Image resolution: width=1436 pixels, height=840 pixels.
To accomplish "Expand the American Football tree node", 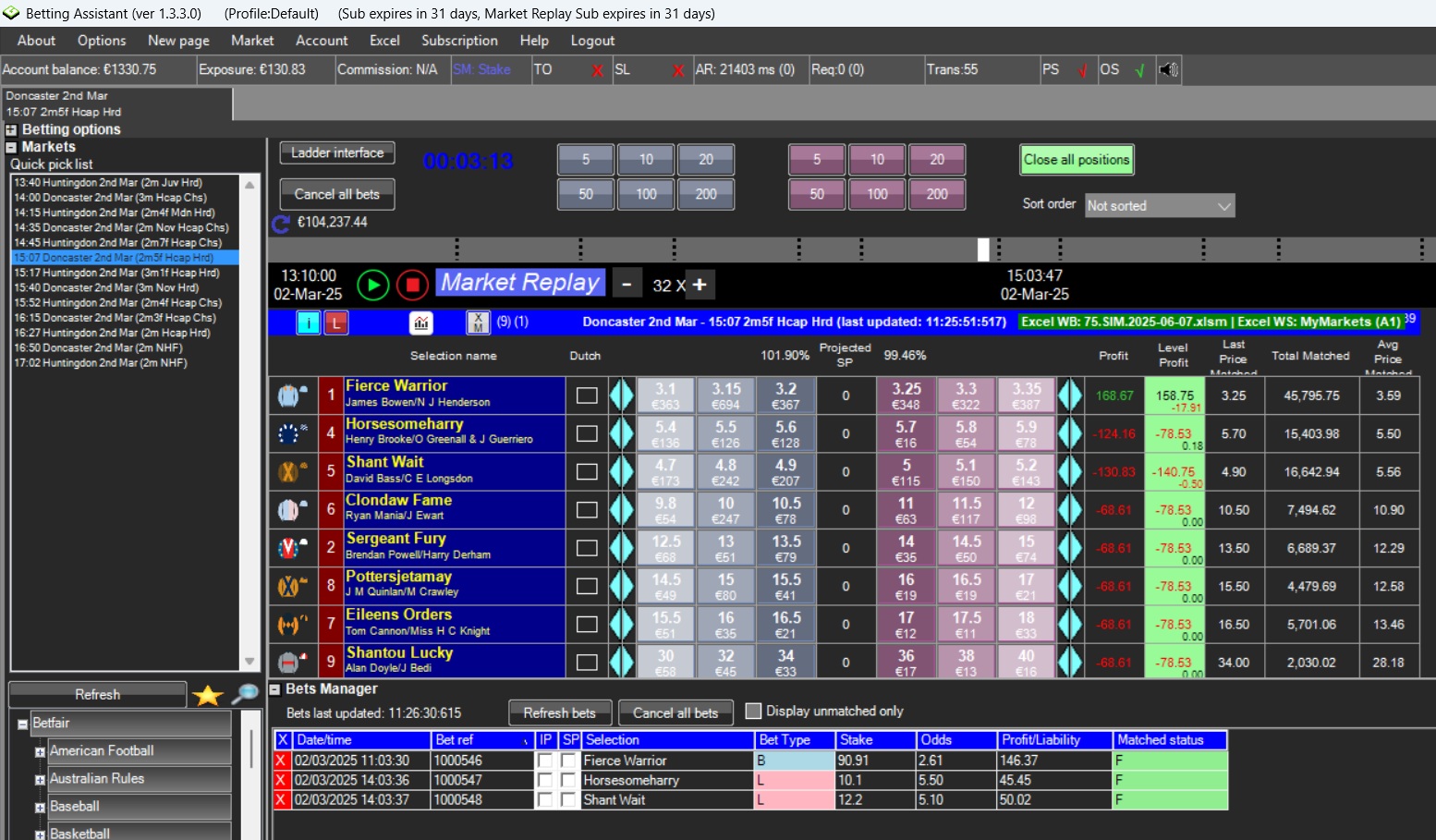I will [x=40, y=752].
